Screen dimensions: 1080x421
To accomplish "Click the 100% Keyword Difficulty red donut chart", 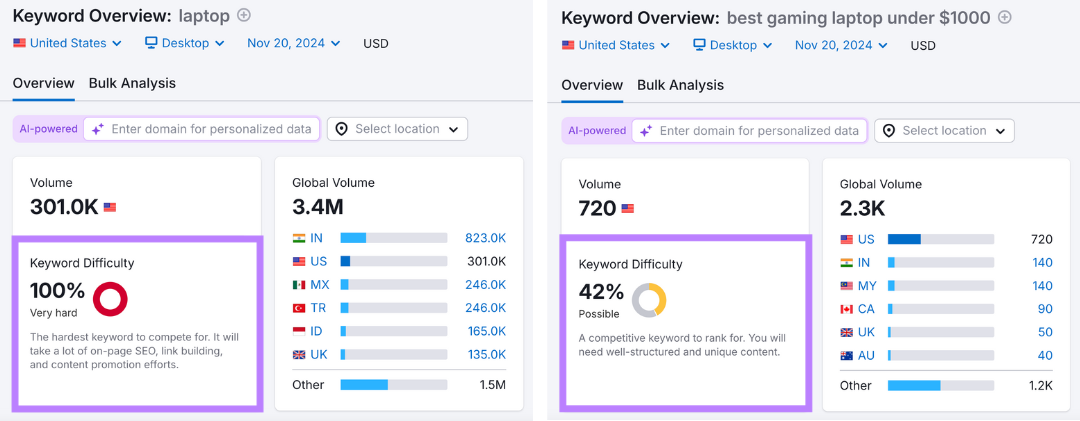I will click(109, 299).
